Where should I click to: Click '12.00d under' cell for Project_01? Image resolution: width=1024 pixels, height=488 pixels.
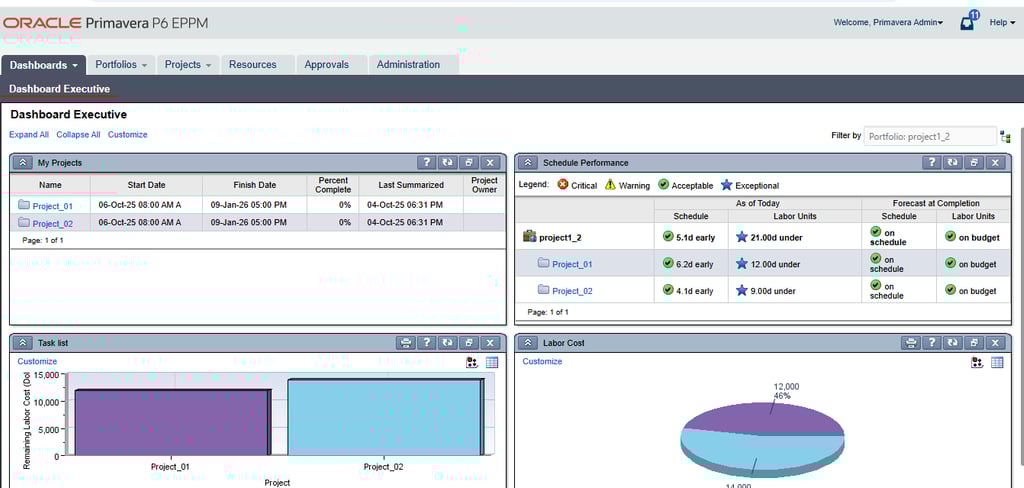coord(795,265)
